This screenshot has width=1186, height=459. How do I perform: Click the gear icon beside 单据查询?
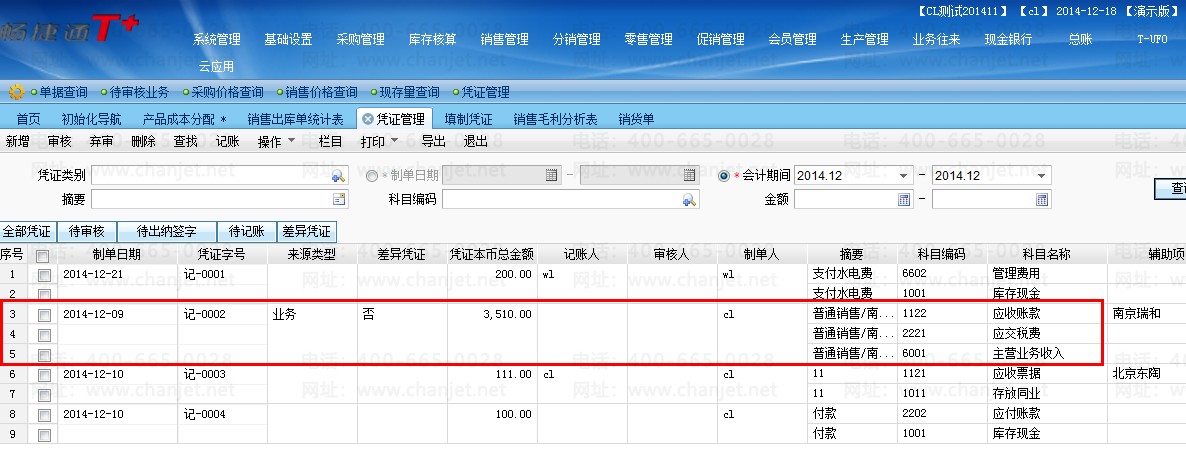point(16,92)
